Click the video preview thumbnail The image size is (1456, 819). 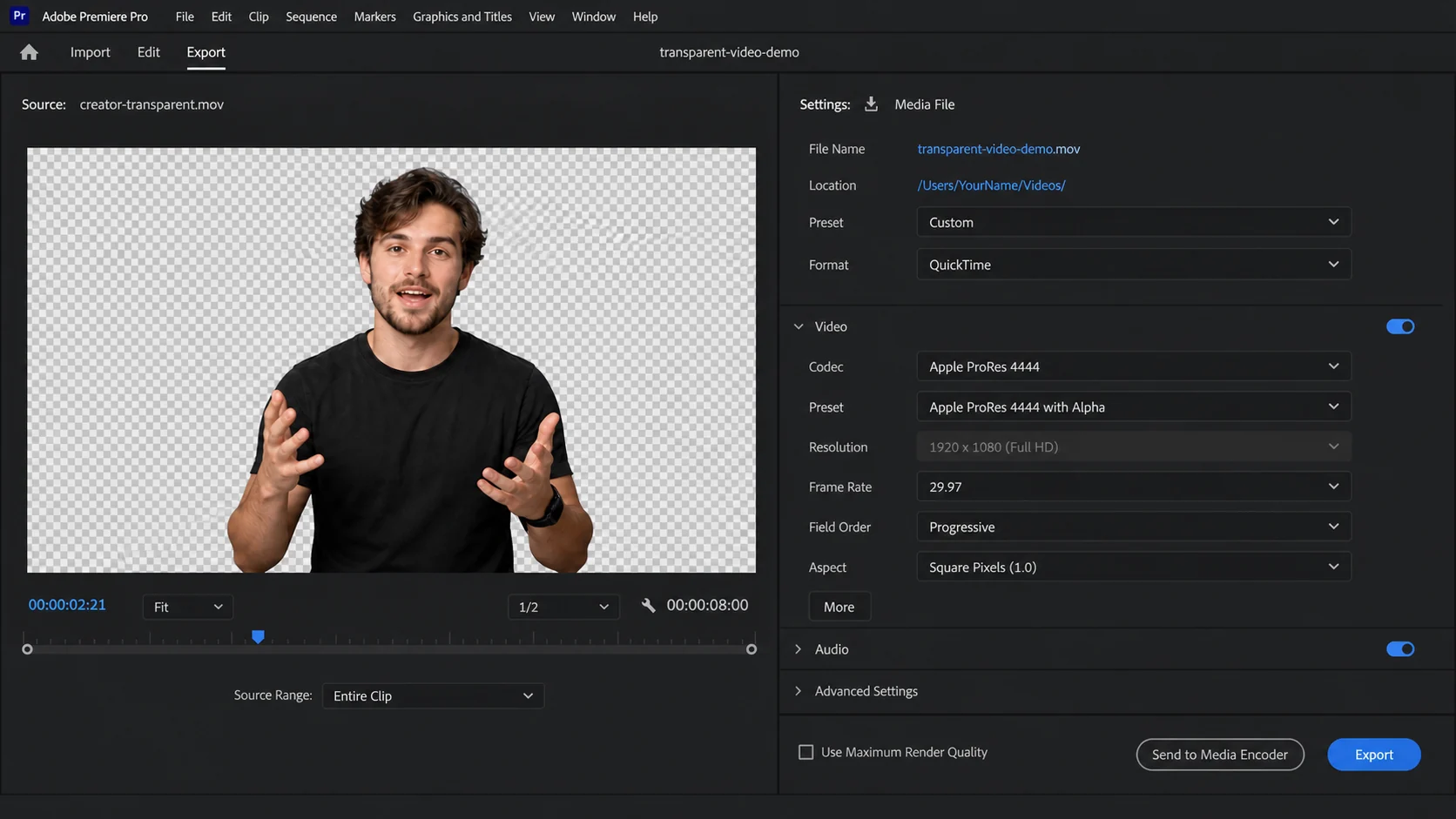point(391,360)
